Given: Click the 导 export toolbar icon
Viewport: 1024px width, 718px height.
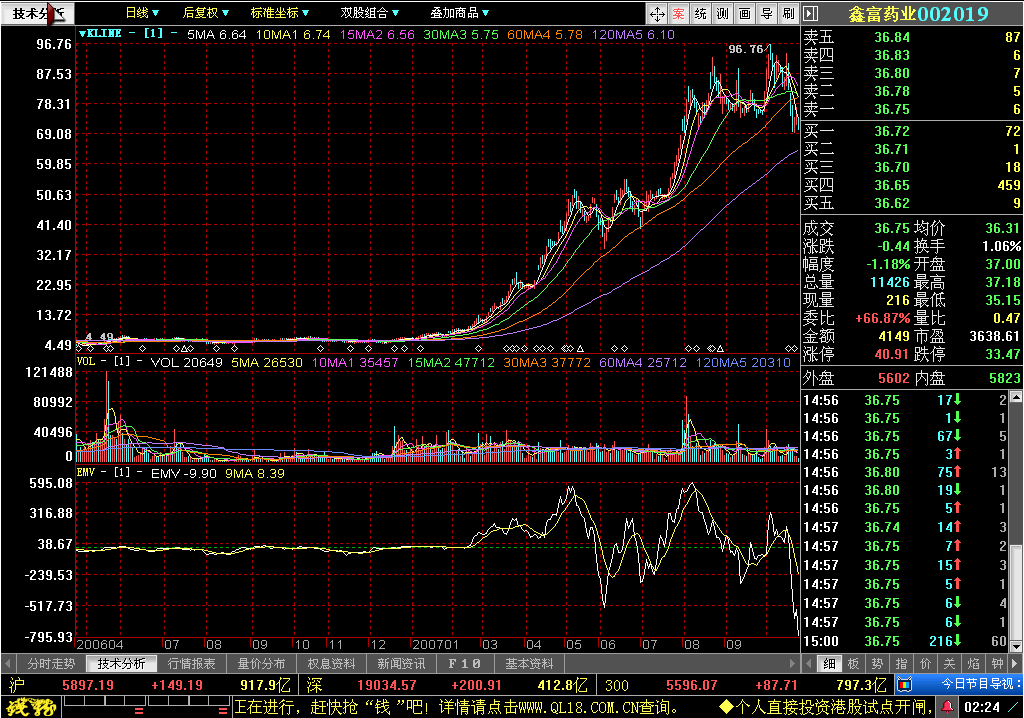Looking at the screenshot, I should [x=767, y=14].
